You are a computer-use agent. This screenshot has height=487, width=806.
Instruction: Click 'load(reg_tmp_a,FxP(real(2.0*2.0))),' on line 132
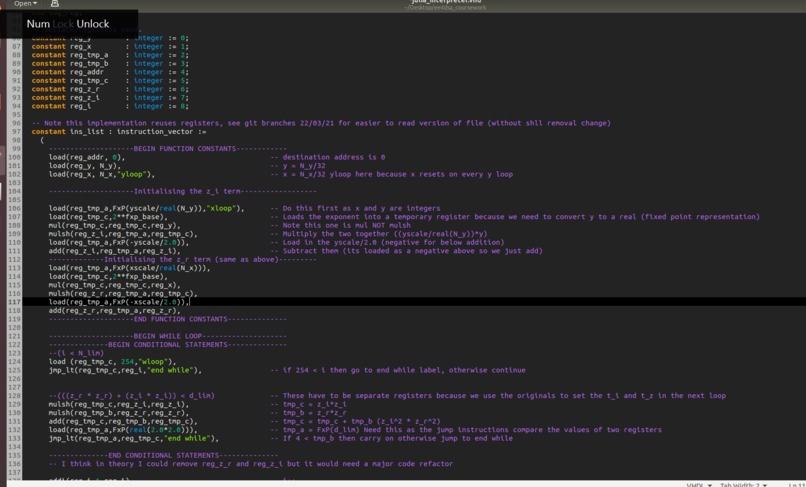[123, 430]
